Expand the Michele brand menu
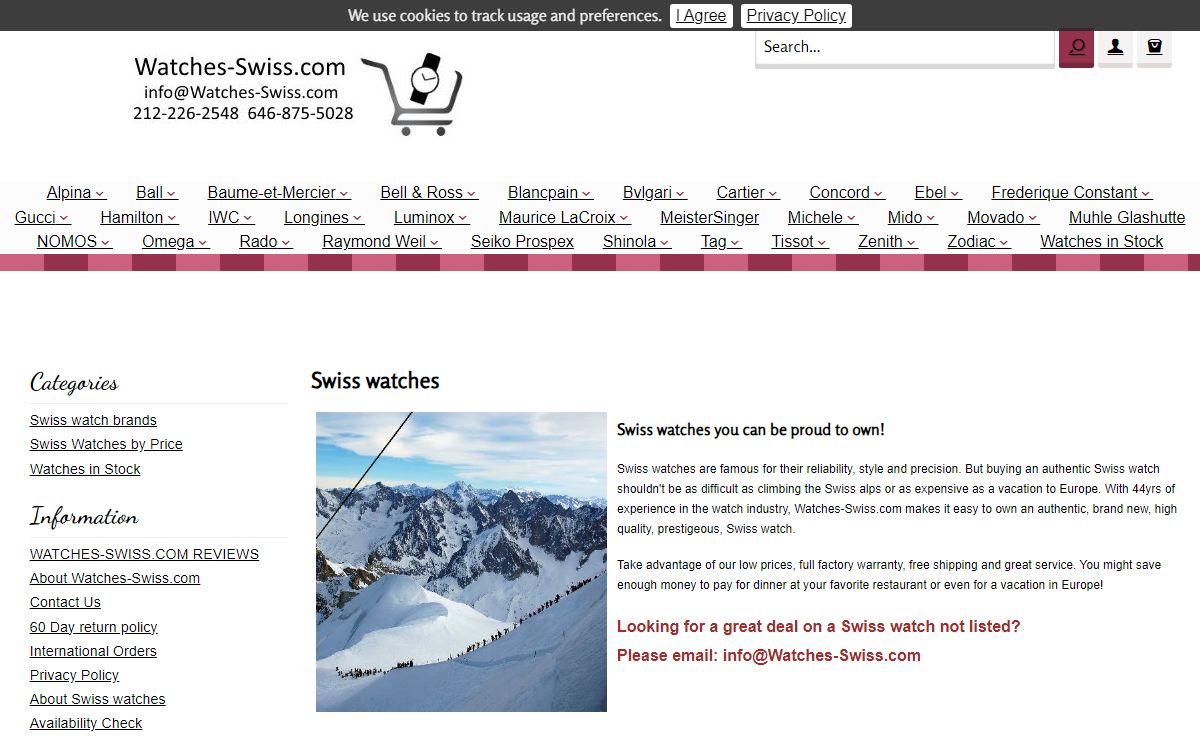Image resolution: width=1200 pixels, height=740 pixels. 823,217
